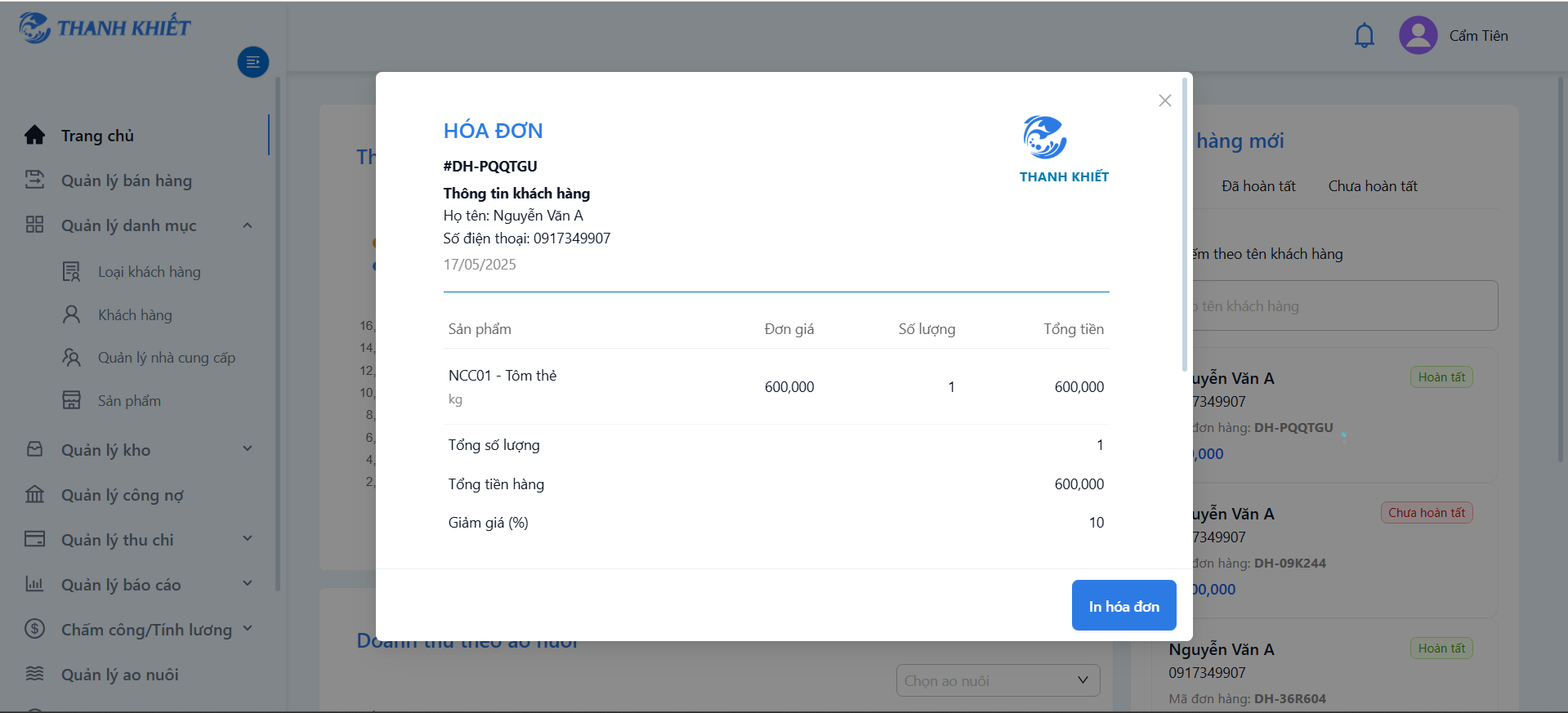Image resolution: width=1568 pixels, height=713 pixels.
Task: Click the Quản lý ao nuôi waves icon
Action: [34, 674]
